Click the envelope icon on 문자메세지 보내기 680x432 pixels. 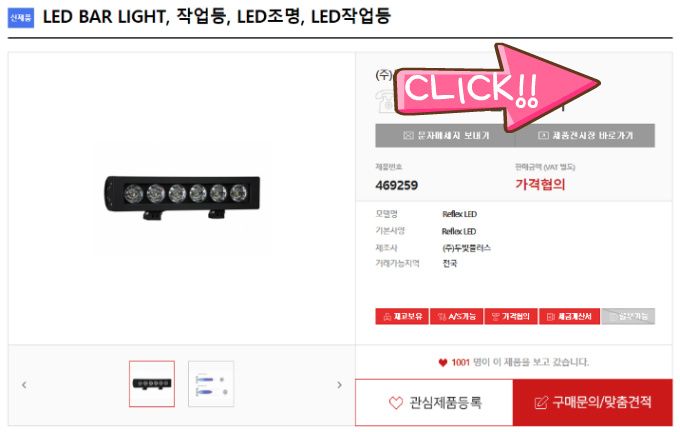tap(408, 136)
